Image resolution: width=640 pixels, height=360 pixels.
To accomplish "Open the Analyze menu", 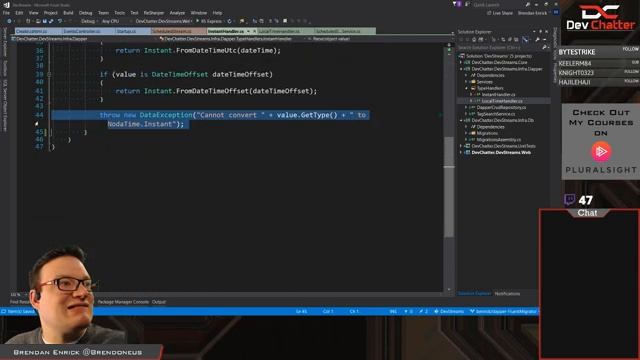I will click(177, 13).
